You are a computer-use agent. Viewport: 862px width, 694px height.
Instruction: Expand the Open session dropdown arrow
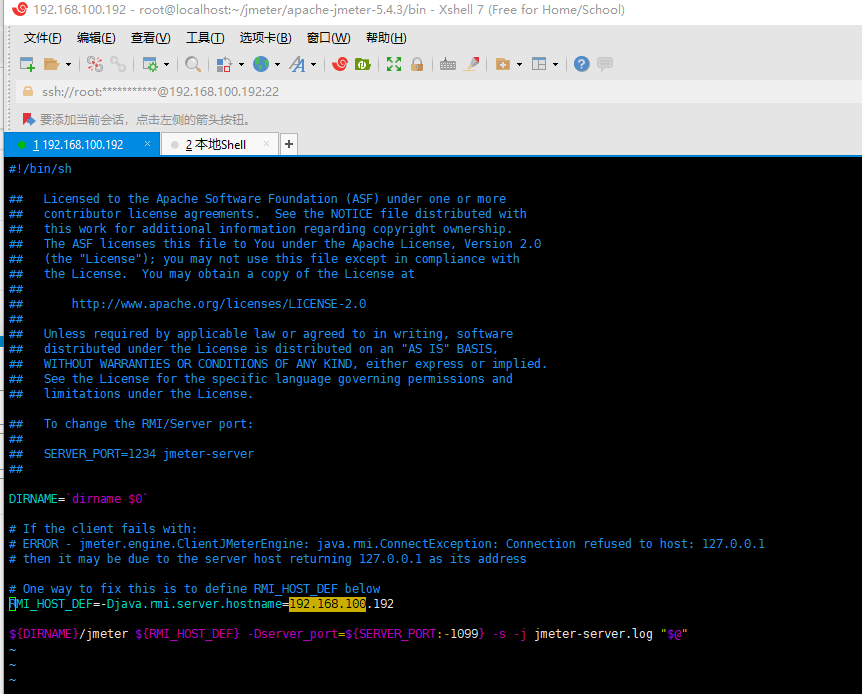(x=68, y=65)
